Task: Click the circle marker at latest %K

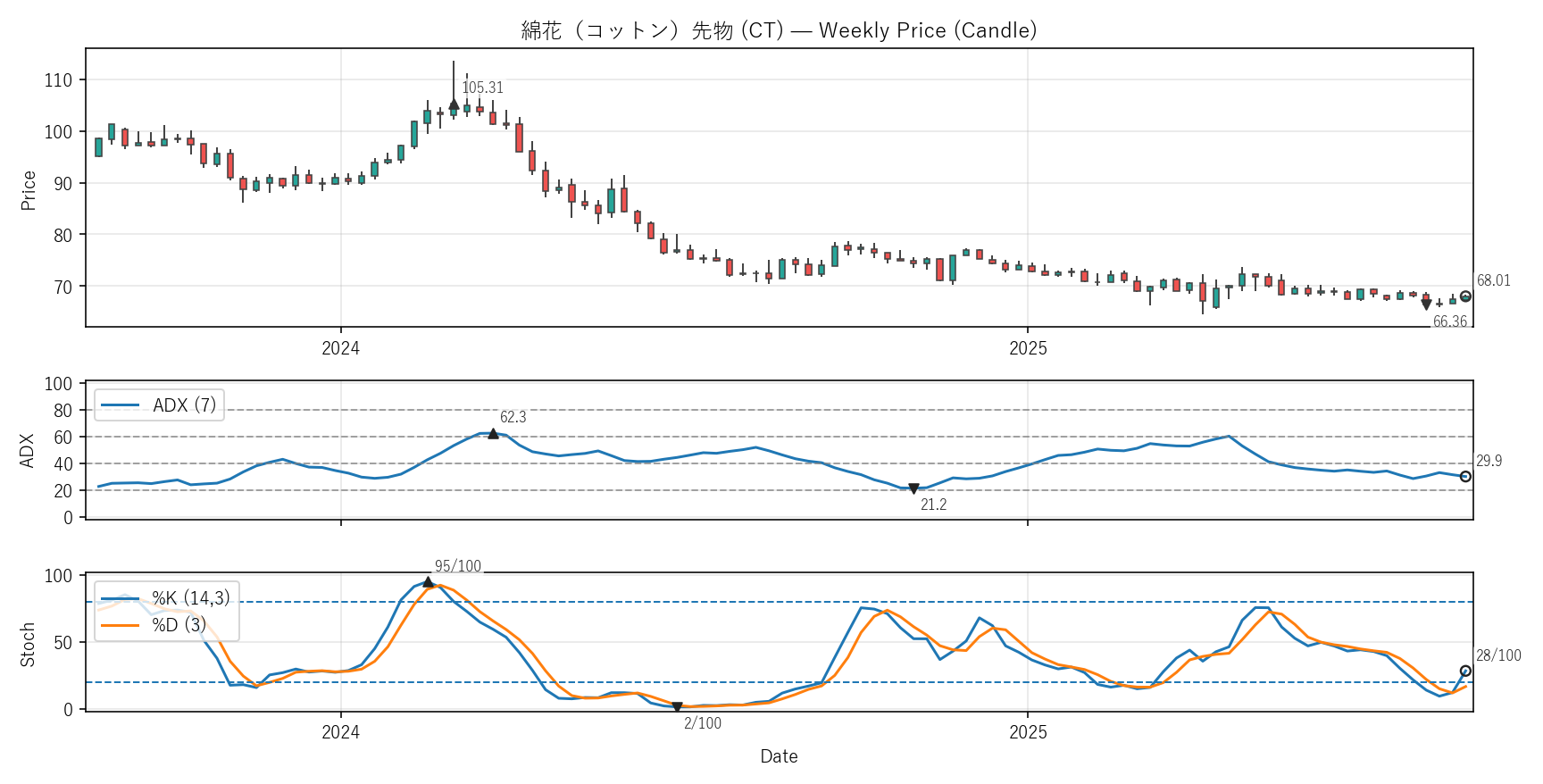Action: tap(1465, 671)
